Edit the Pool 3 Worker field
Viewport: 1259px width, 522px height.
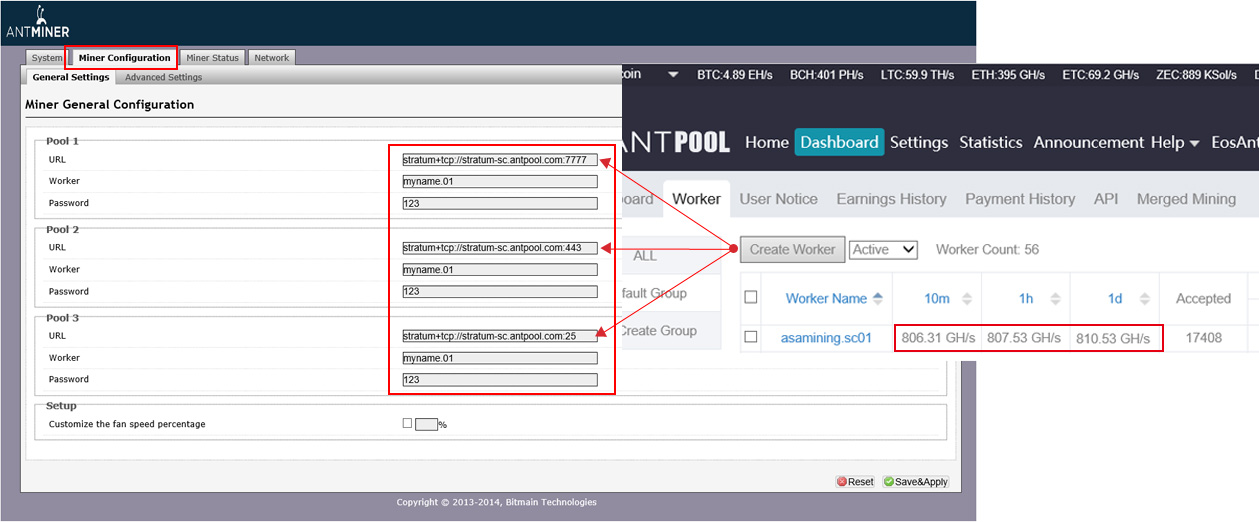500,358
